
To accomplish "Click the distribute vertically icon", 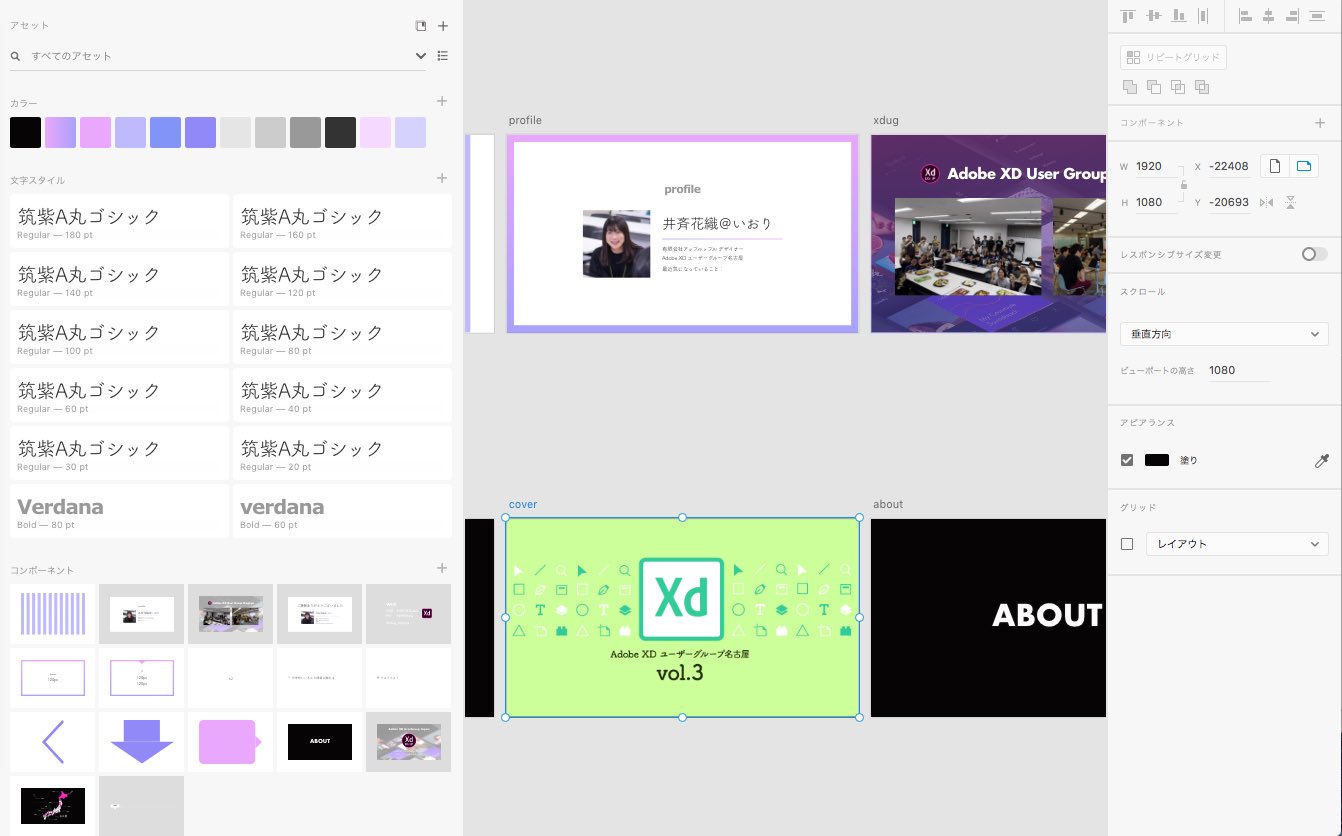I will [1316, 16].
